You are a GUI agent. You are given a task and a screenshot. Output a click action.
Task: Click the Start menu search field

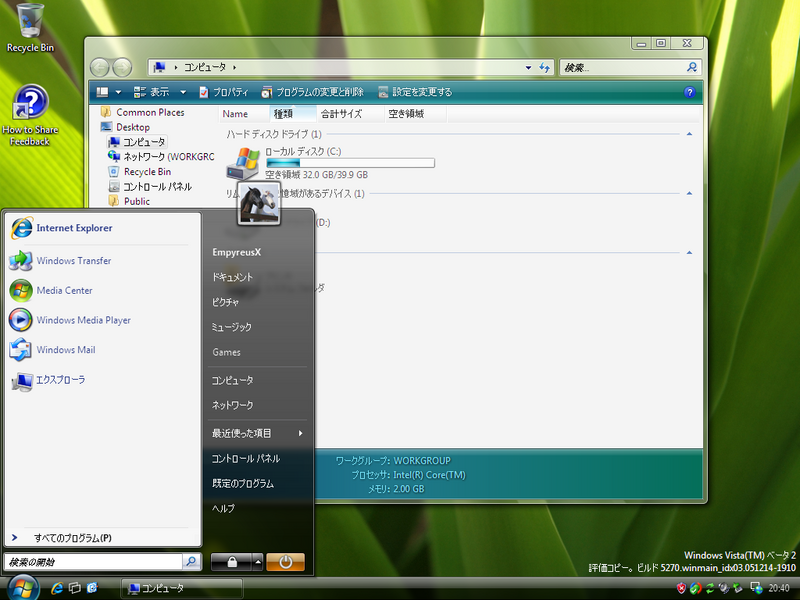[92, 562]
